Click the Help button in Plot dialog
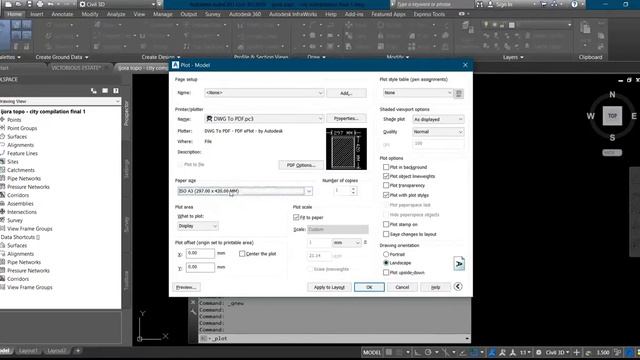 pos(436,287)
